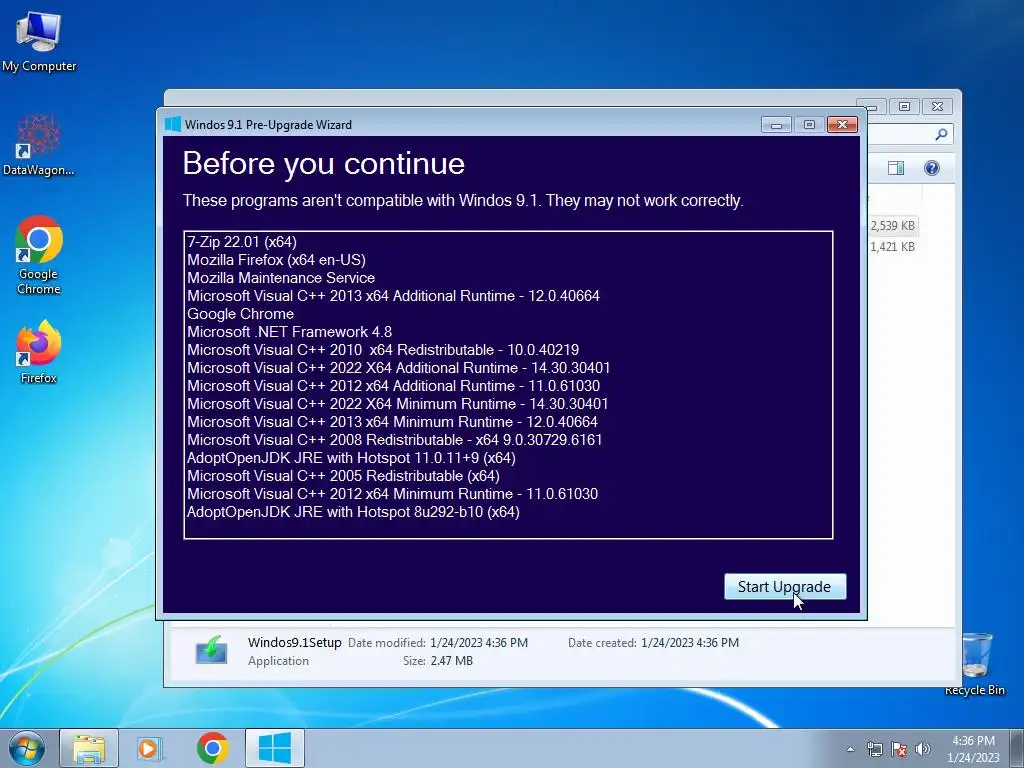1024x768 pixels.
Task: Select Mozilla Maintenance Service entry
Action: tap(281, 278)
